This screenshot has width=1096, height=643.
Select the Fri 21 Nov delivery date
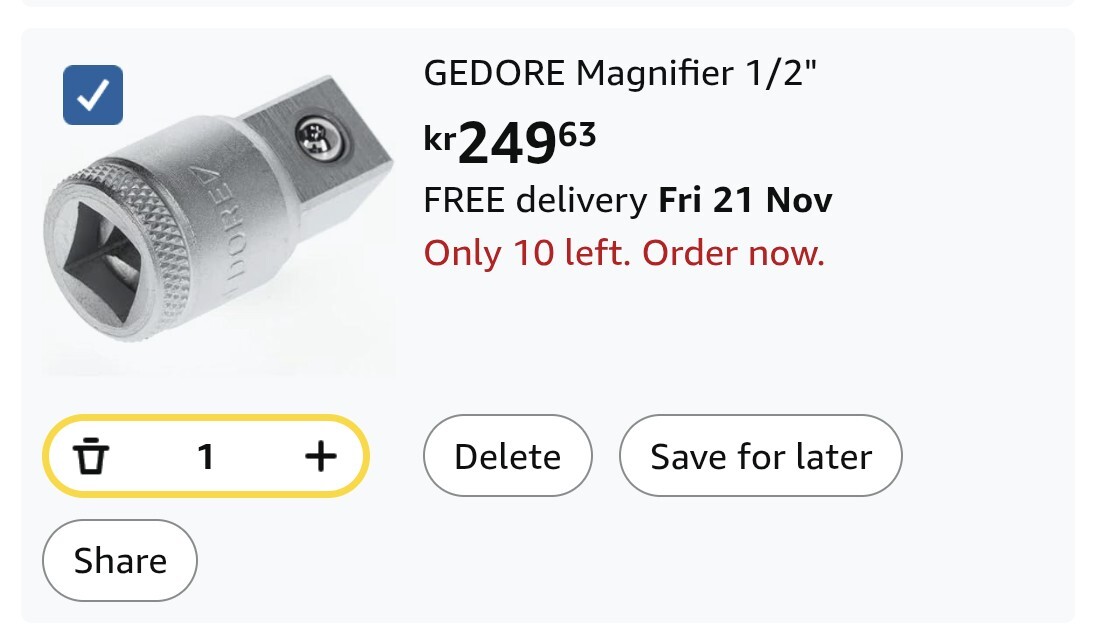[745, 201]
